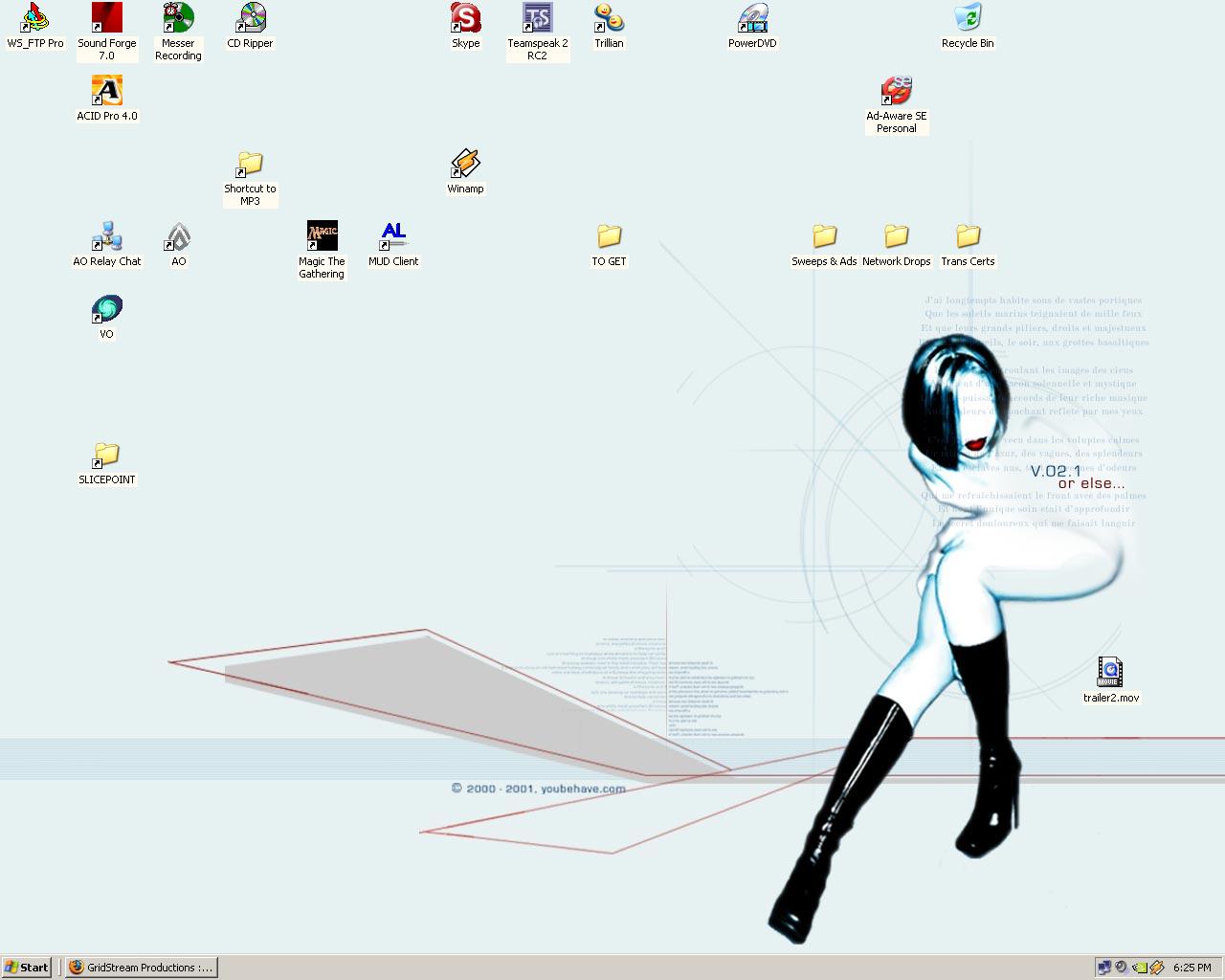Select the WS_FTP Pro desktop icon
This screenshot has height=980, width=1225.
pyautogui.click(x=35, y=18)
